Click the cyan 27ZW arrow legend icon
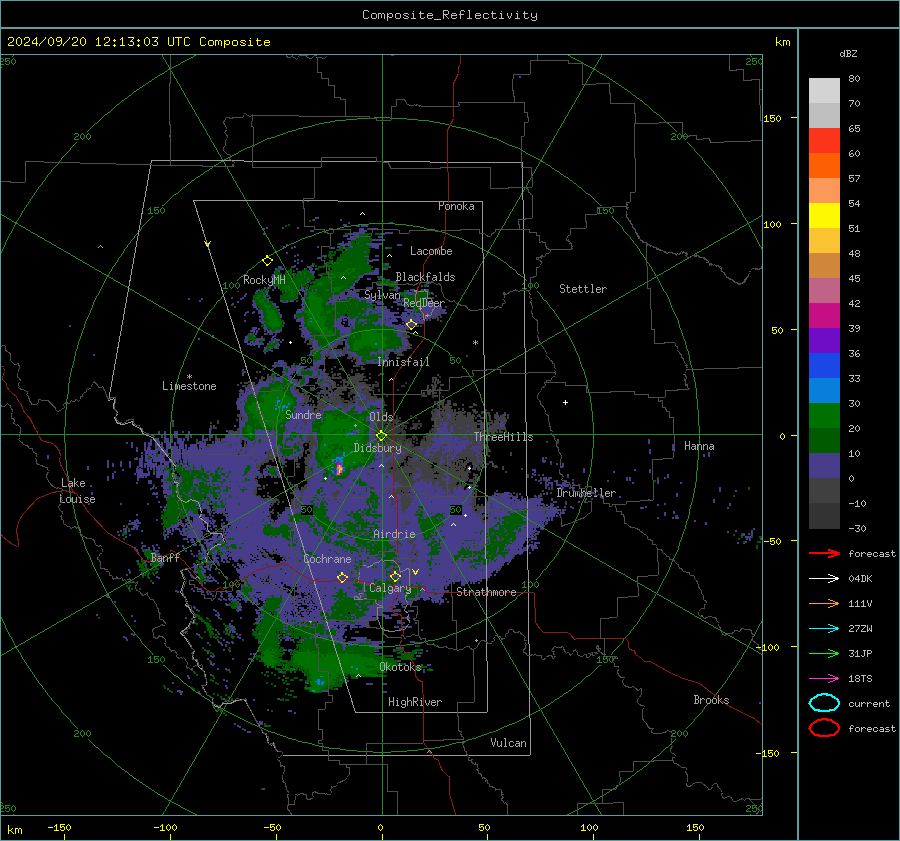900x841 pixels. point(824,628)
